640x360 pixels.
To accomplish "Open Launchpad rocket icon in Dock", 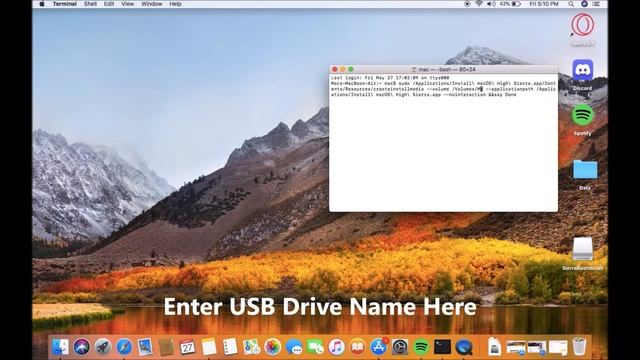I will (x=103, y=347).
